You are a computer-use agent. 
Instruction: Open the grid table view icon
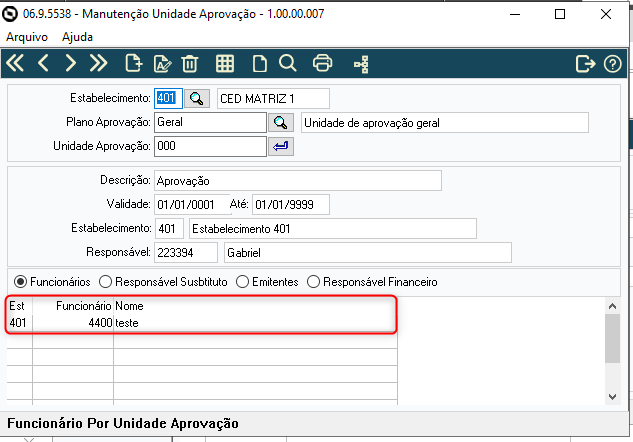[225, 64]
